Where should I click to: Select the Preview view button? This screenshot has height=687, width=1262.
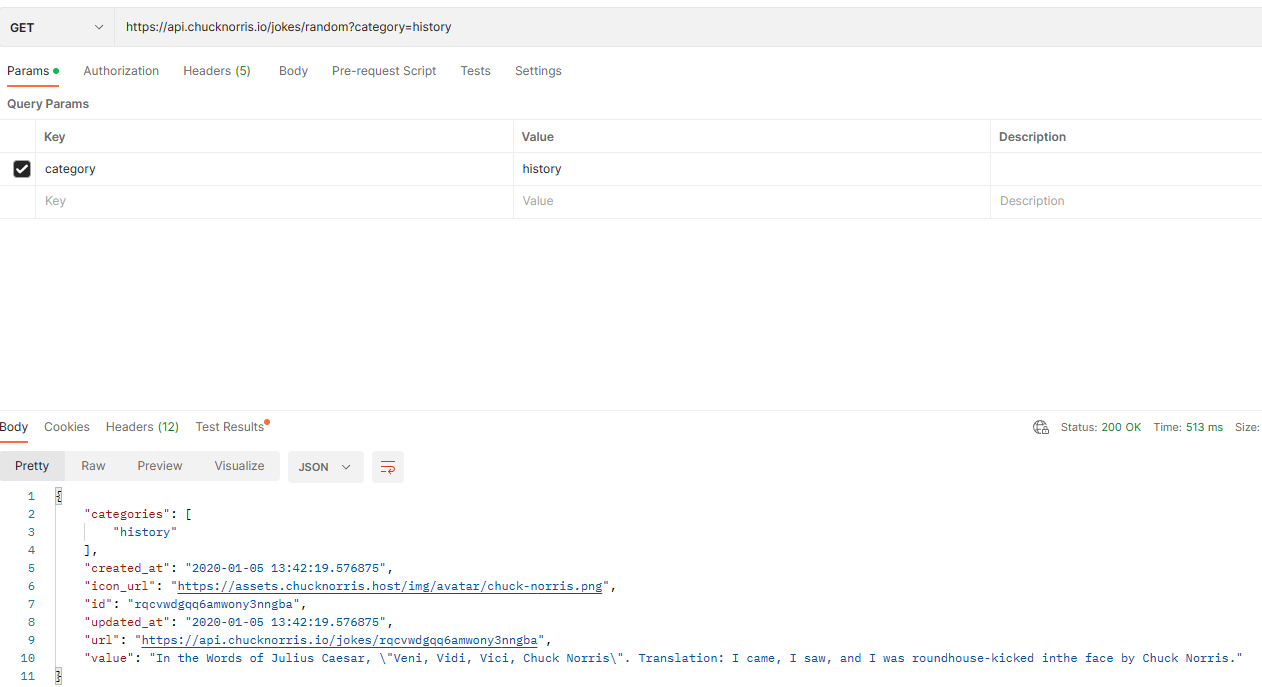click(160, 466)
